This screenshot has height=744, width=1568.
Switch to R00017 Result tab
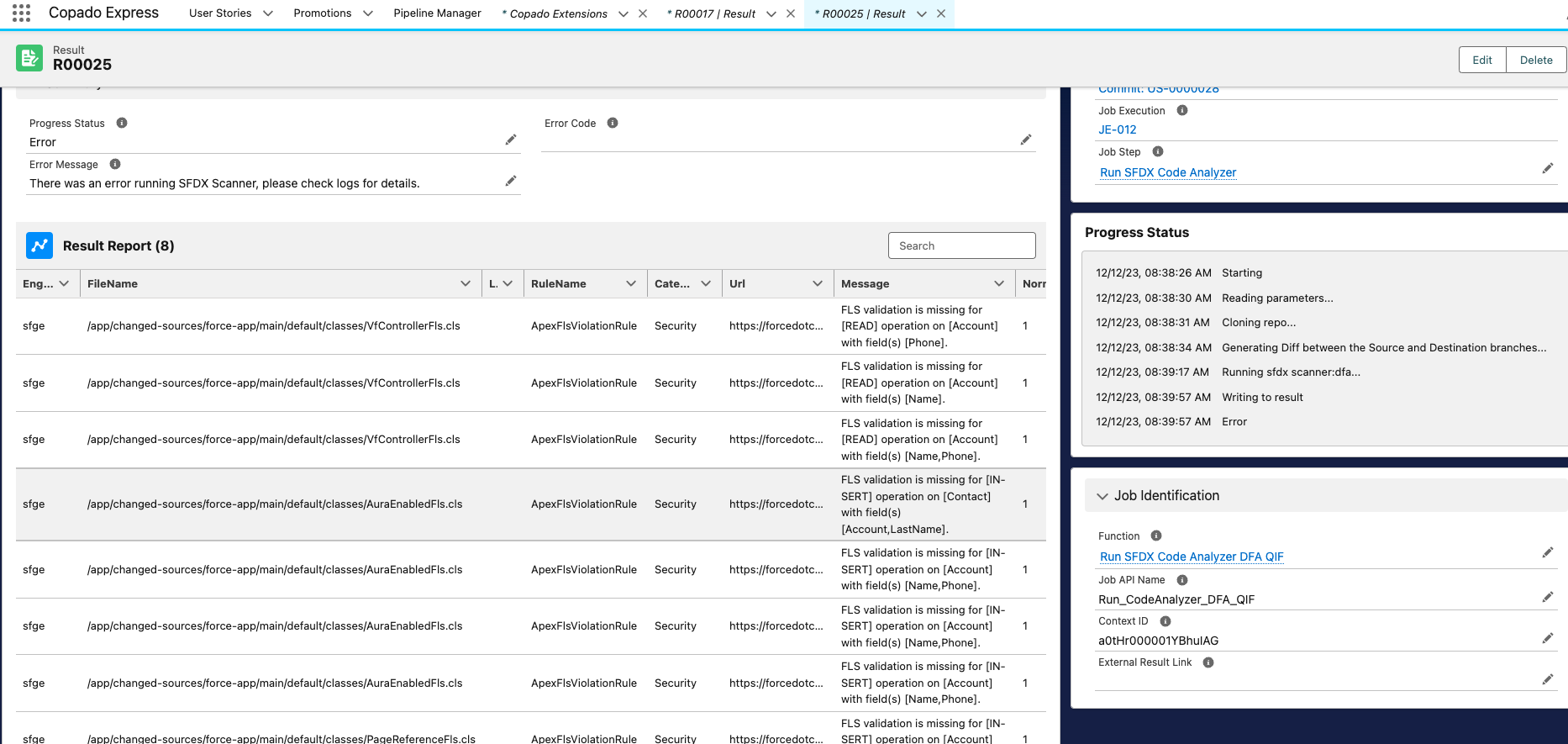pyautogui.click(x=711, y=13)
